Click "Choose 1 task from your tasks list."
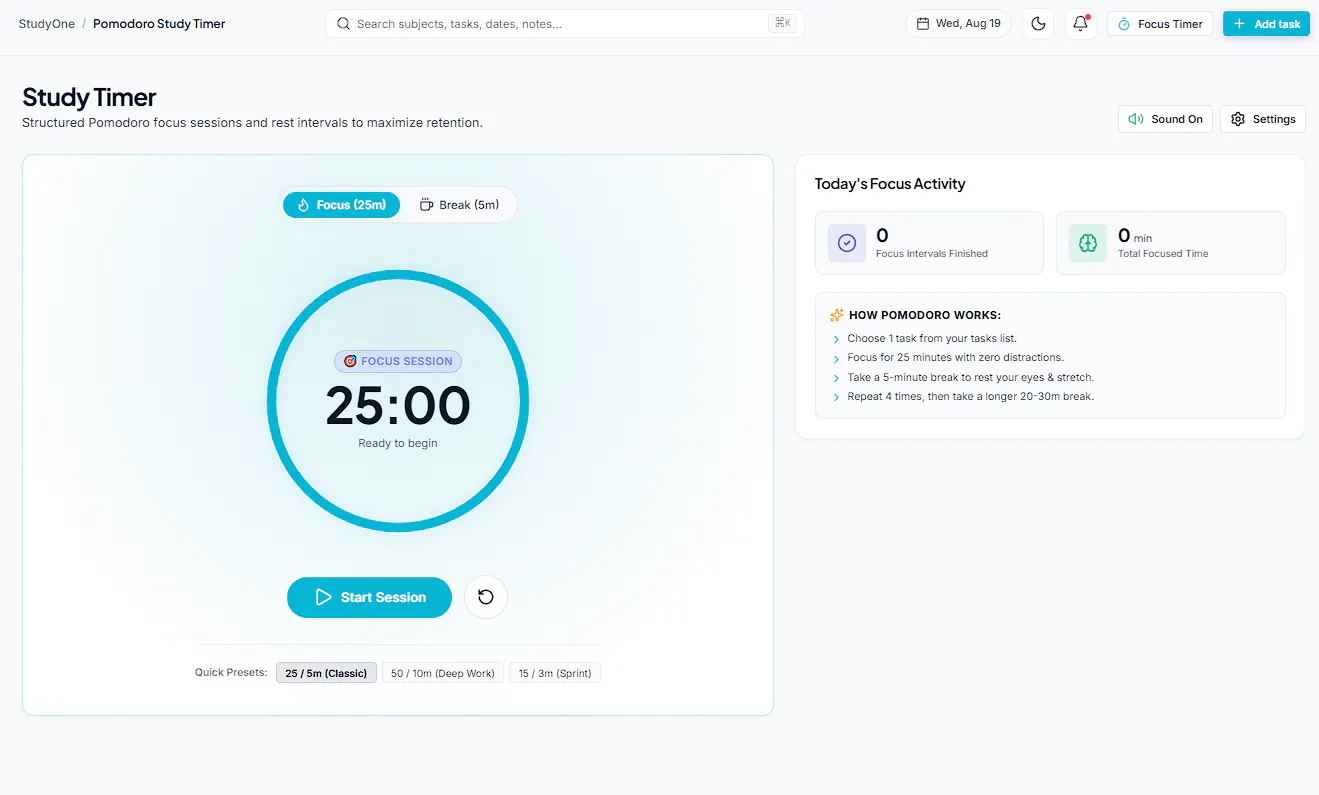Screen dimensions: 1319x795 (932, 338)
